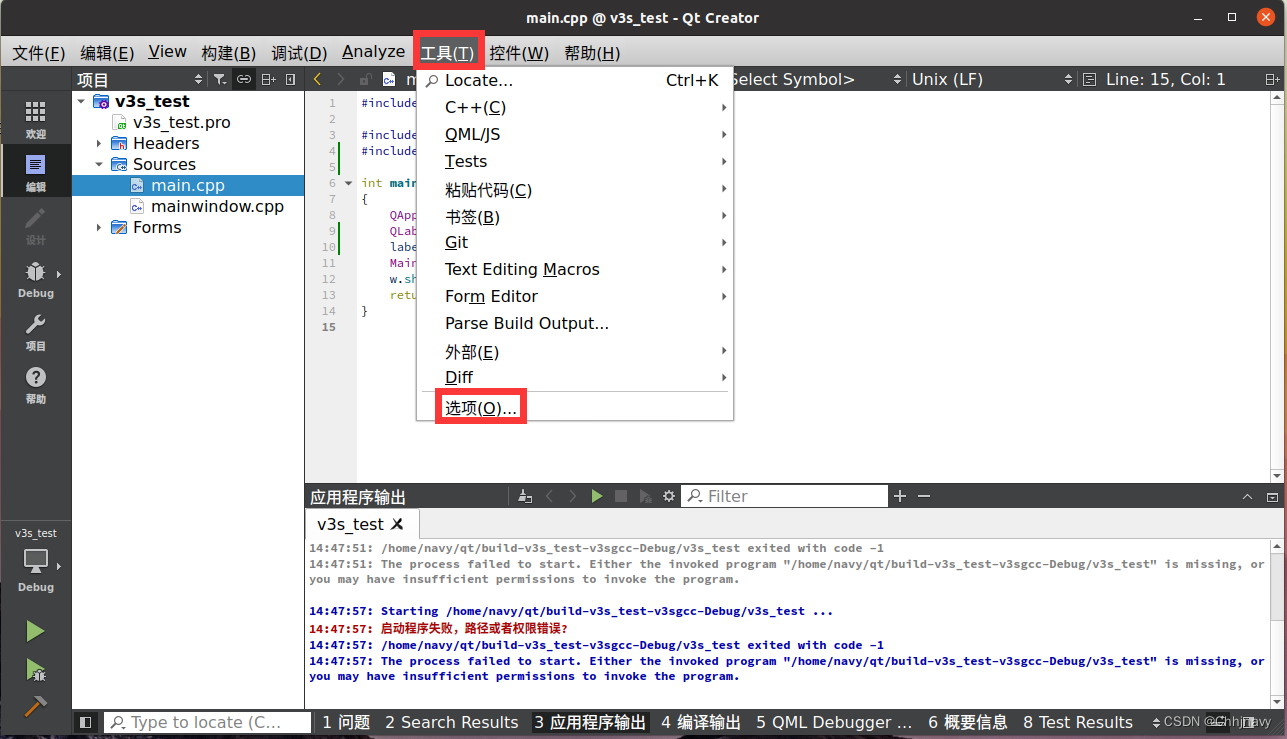Choose Parse Build Output
This screenshot has height=739, width=1287.
575,323
